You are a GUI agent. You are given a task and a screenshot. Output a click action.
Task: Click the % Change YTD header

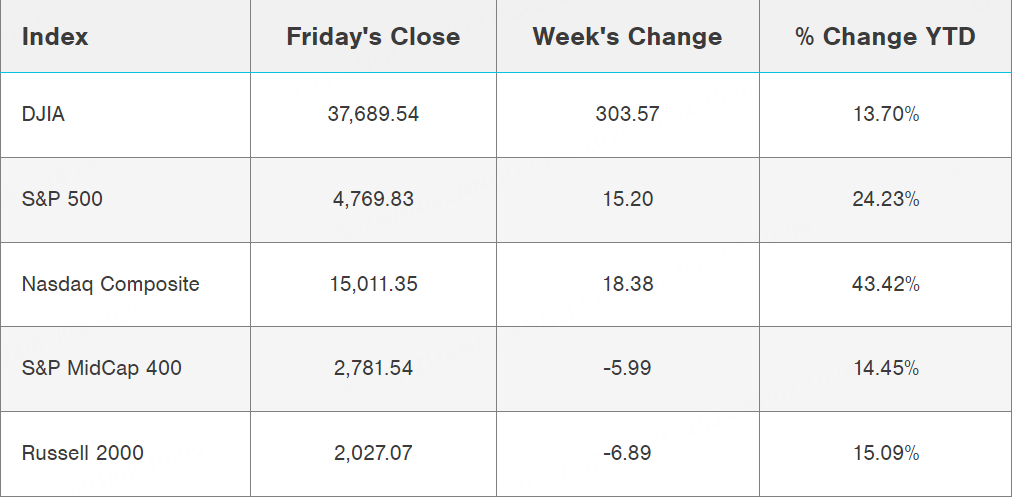[x=885, y=37]
